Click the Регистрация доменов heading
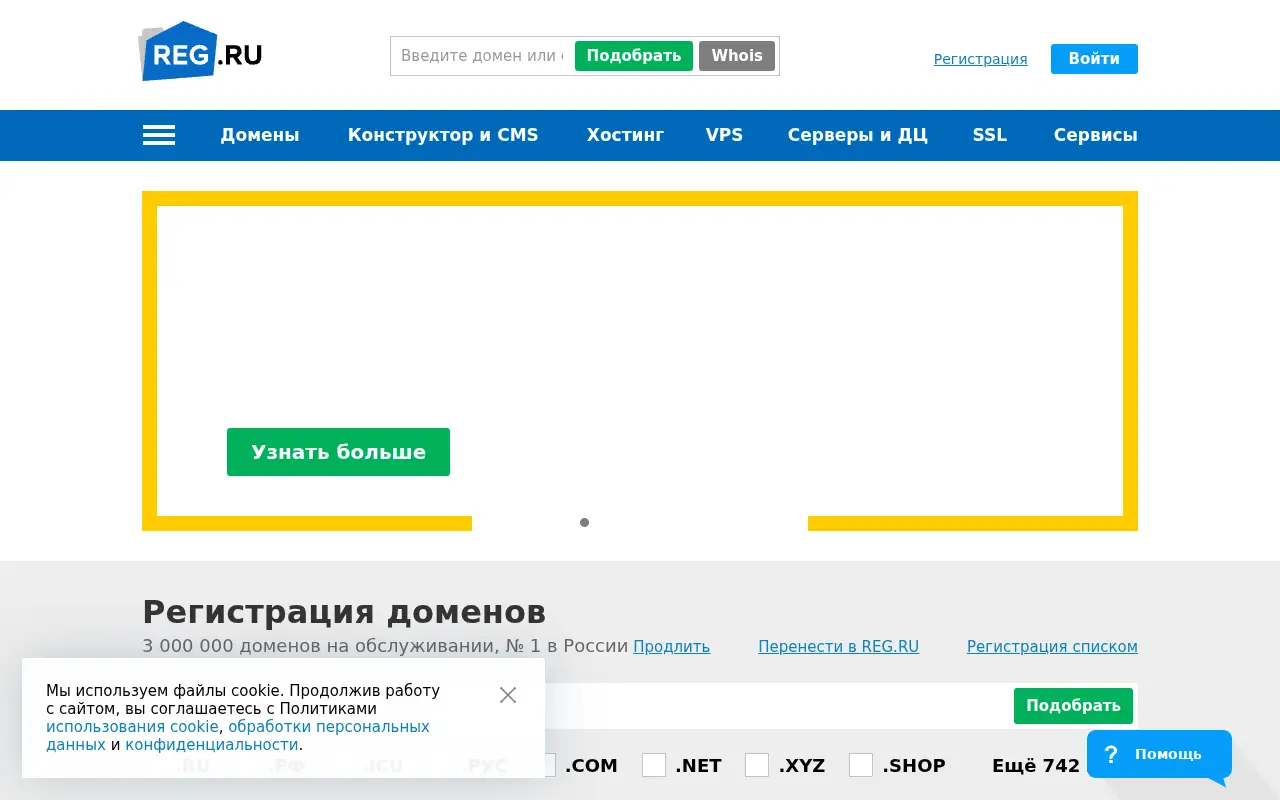Viewport: 1280px width, 800px height. pyautogui.click(x=344, y=612)
